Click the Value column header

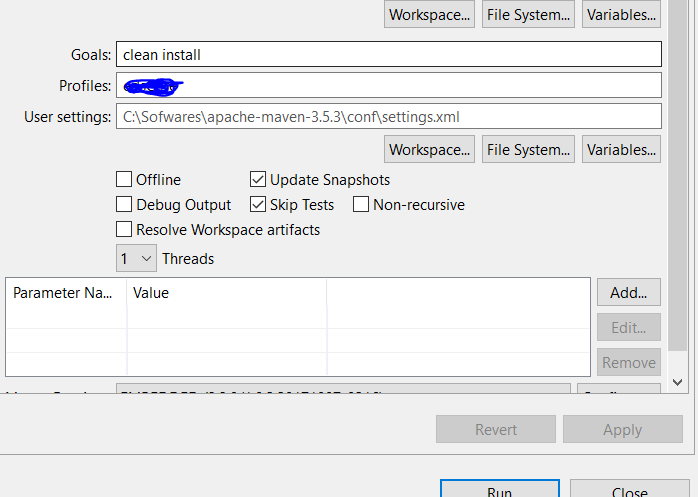(x=225, y=293)
